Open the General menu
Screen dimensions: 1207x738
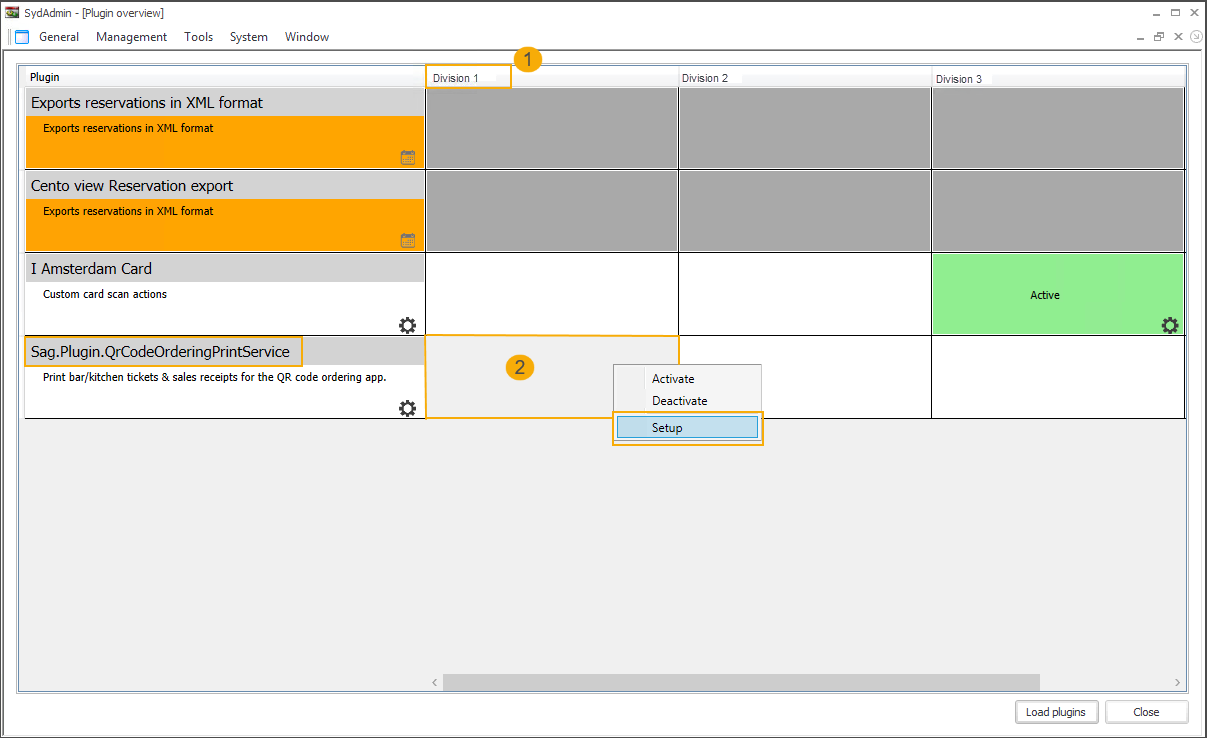[x=59, y=37]
